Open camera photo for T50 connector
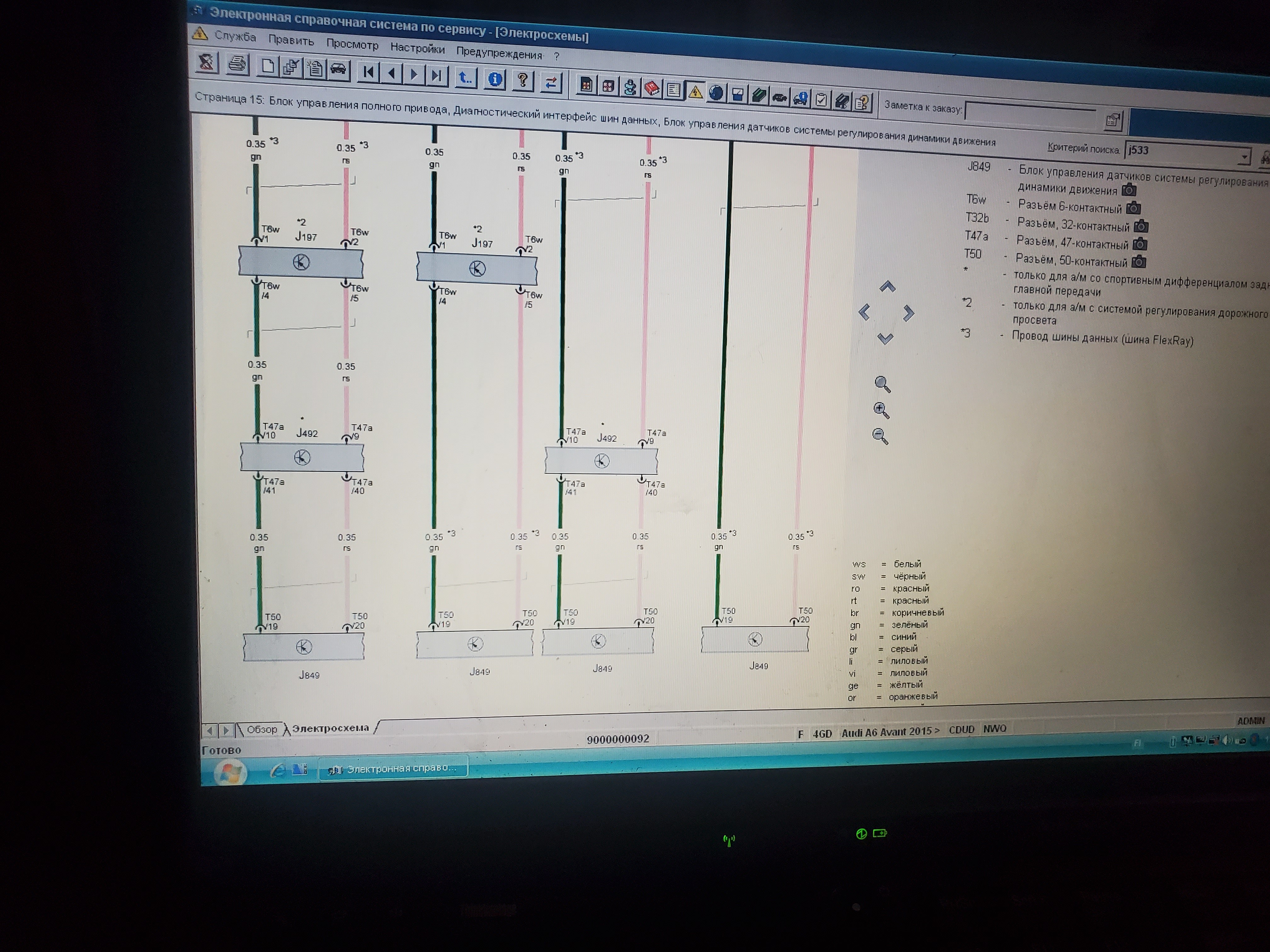Screen dimensions: 1270x952 click(1139, 262)
